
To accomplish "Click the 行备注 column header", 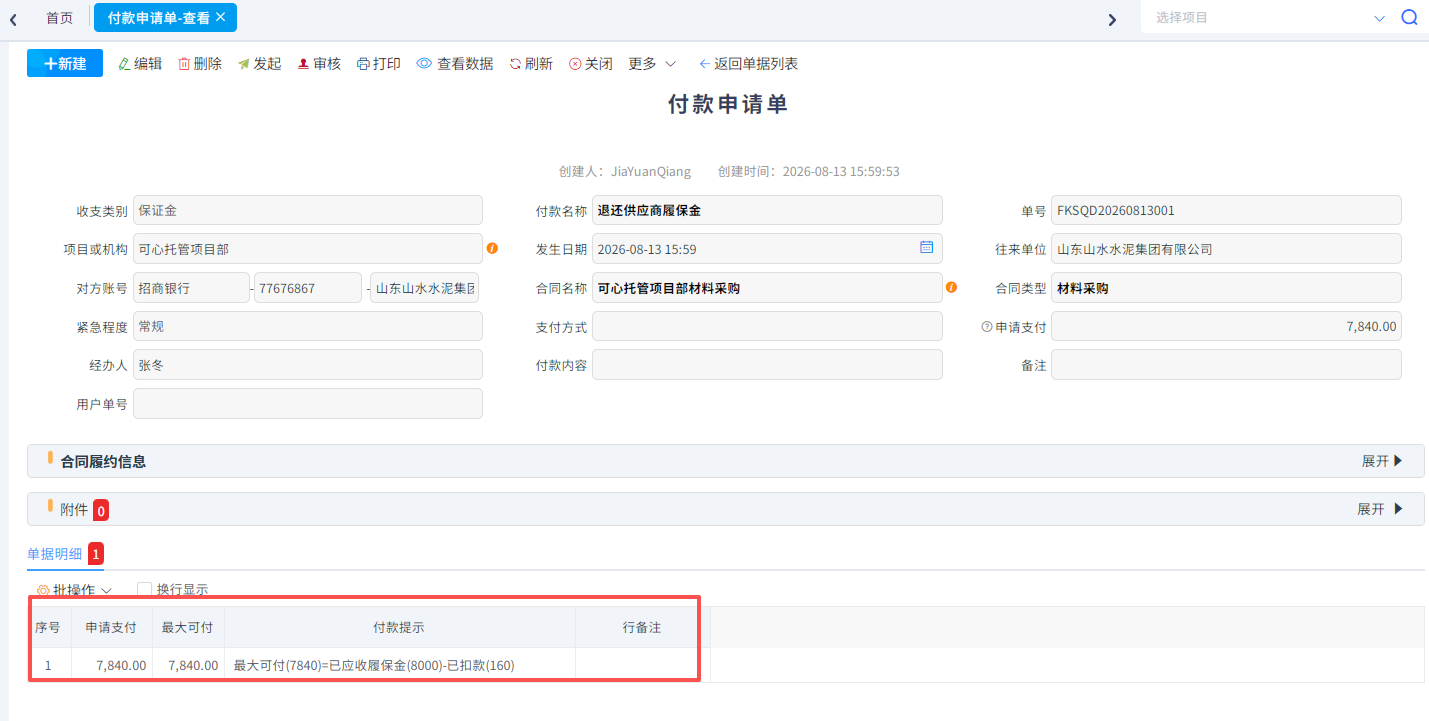I will [642, 627].
